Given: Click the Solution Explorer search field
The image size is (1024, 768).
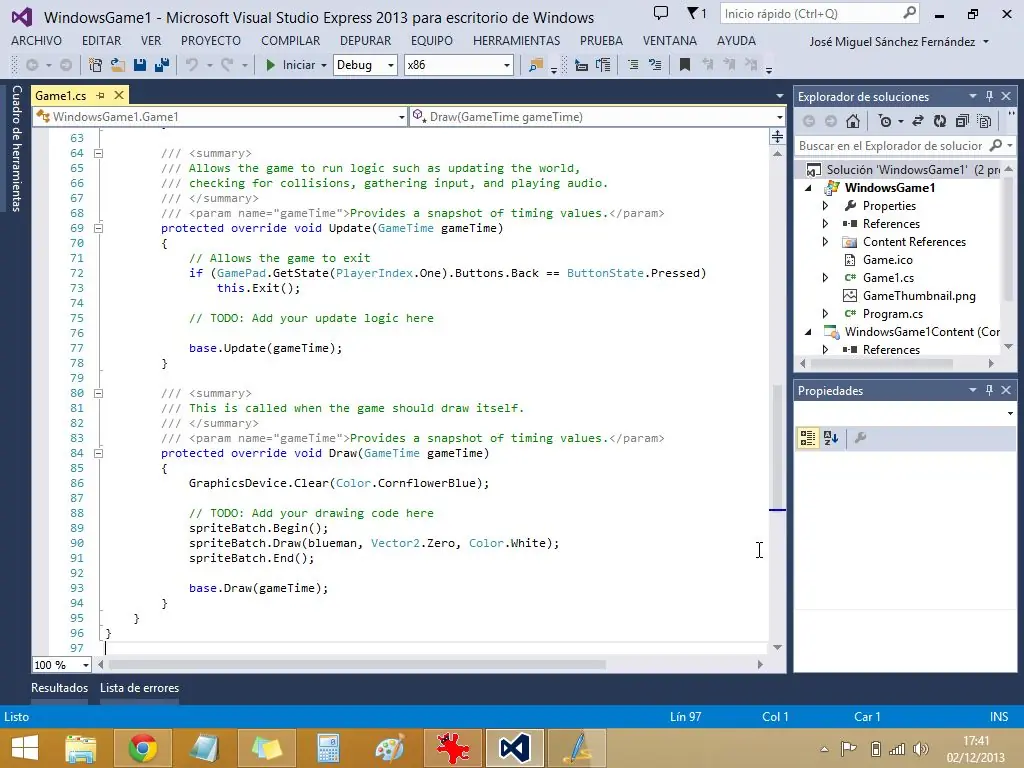Looking at the screenshot, I should pos(890,146).
